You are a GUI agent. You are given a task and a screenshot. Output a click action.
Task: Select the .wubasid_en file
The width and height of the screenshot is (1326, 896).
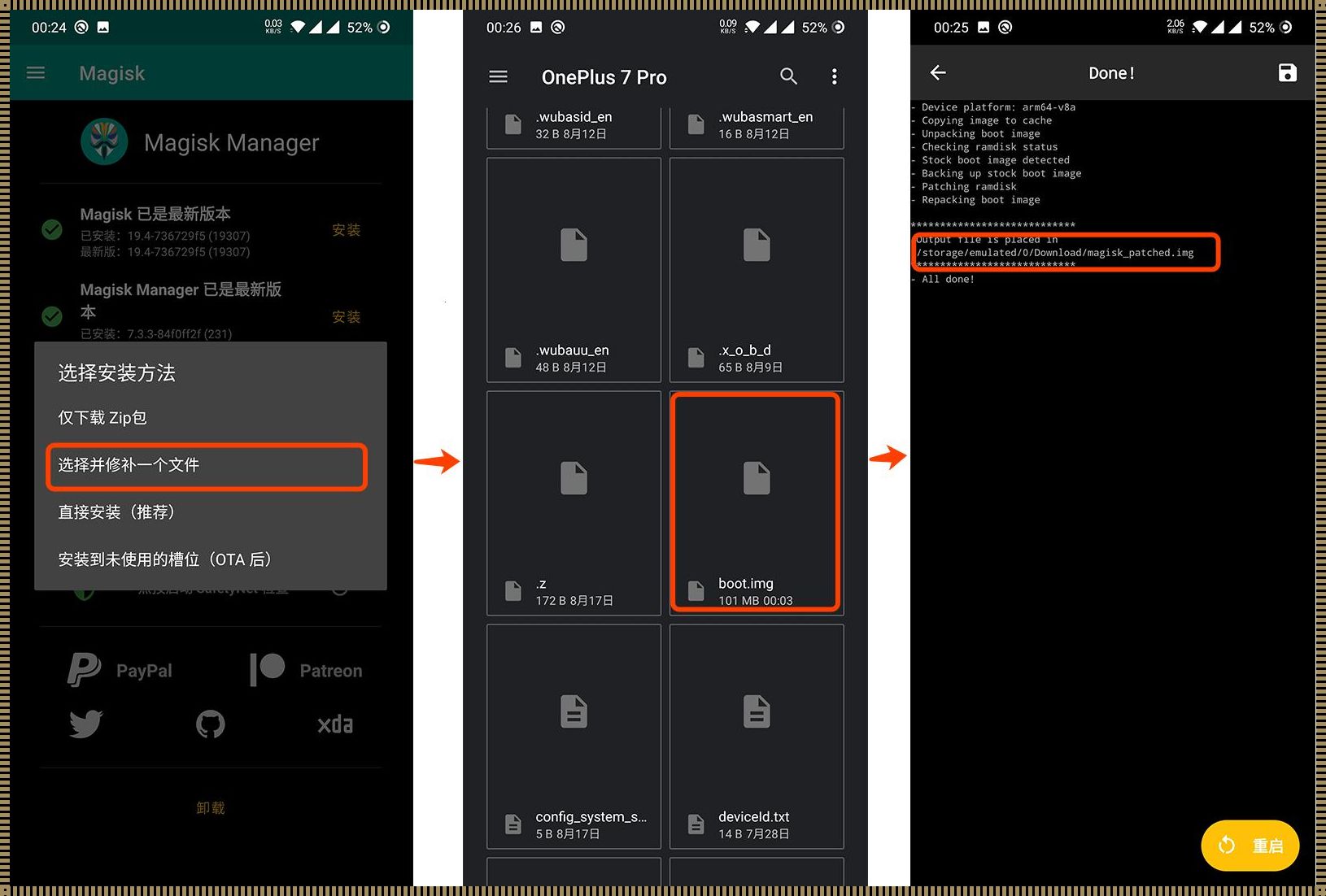coord(574,128)
